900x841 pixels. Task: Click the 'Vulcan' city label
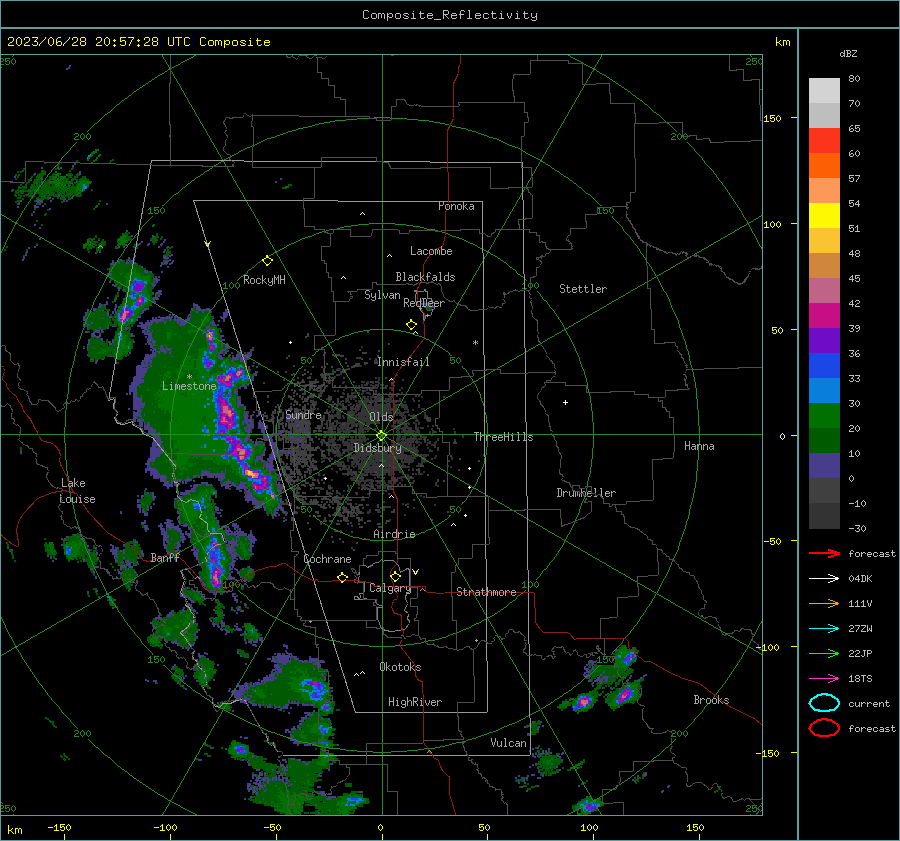pos(508,743)
